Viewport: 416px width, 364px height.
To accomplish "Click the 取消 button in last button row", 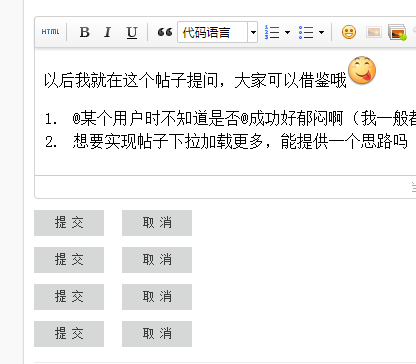I will (x=157, y=334).
